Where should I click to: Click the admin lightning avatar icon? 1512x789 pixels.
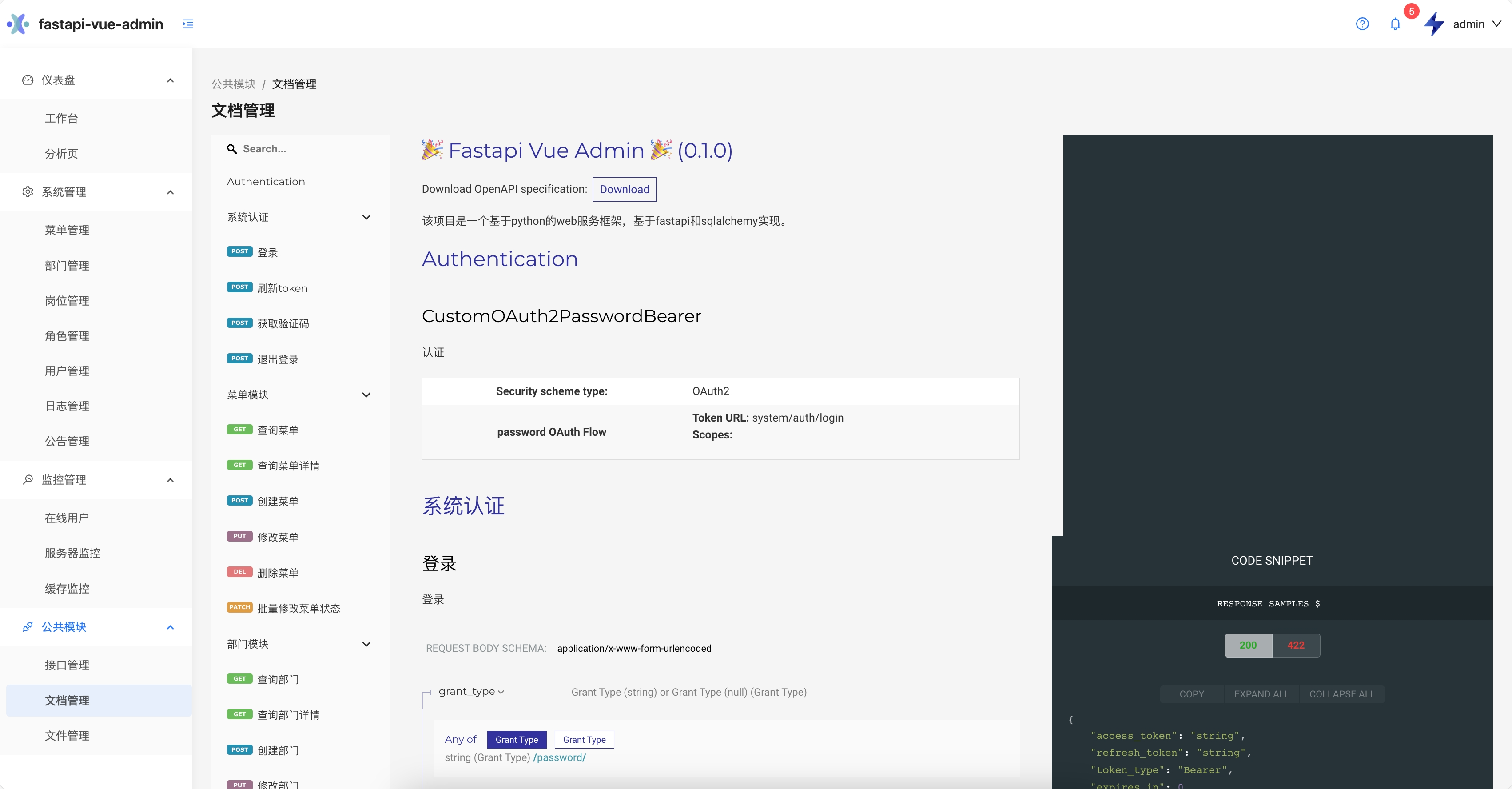pos(1434,24)
